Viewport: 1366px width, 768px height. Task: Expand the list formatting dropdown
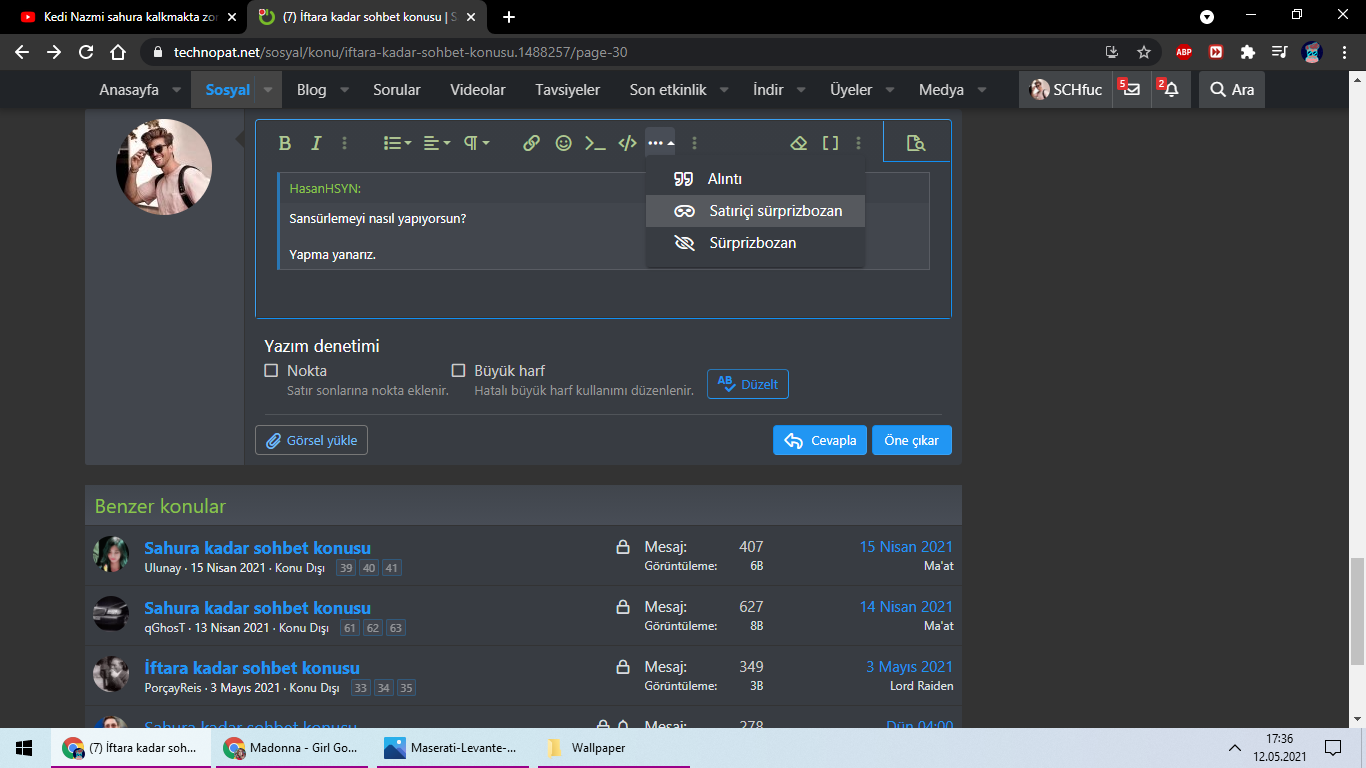[x=398, y=143]
